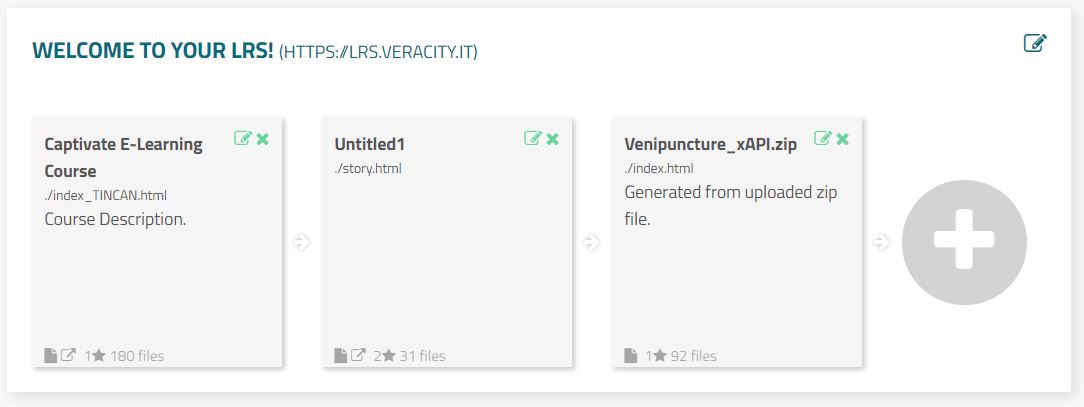Click the arrow before the plus button
Screen dimensions: 1084x407
click(882, 242)
